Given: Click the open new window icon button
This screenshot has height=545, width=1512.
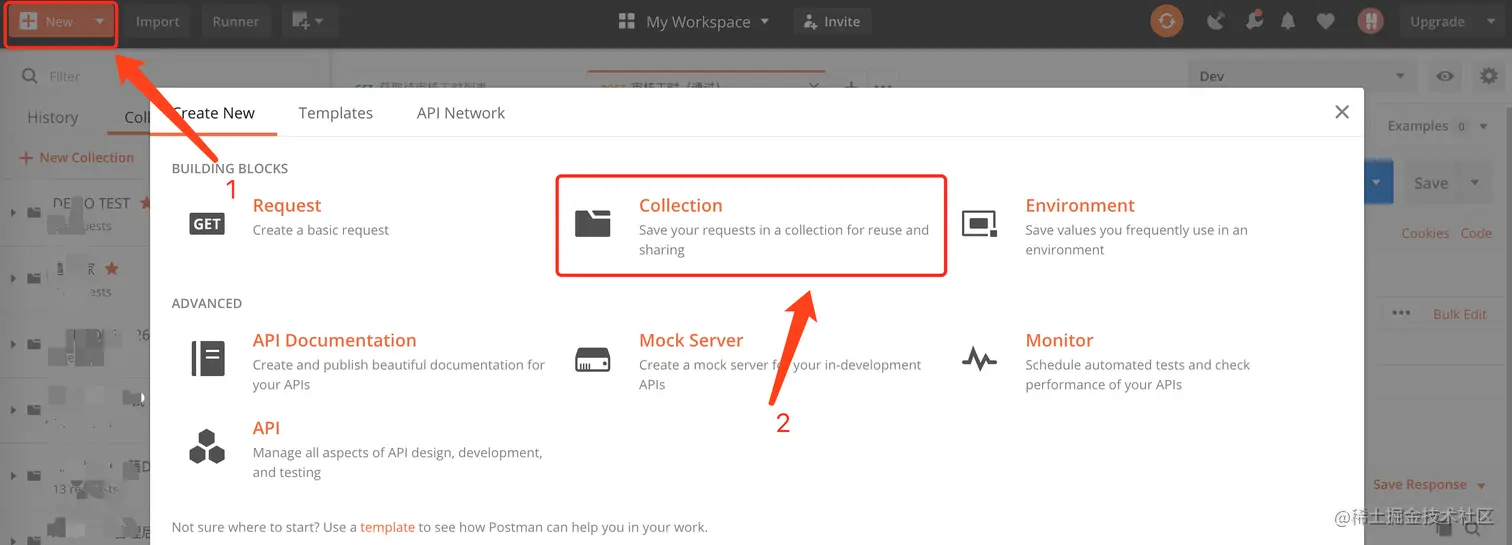Looking at the screenshot, I should point(308,21).
